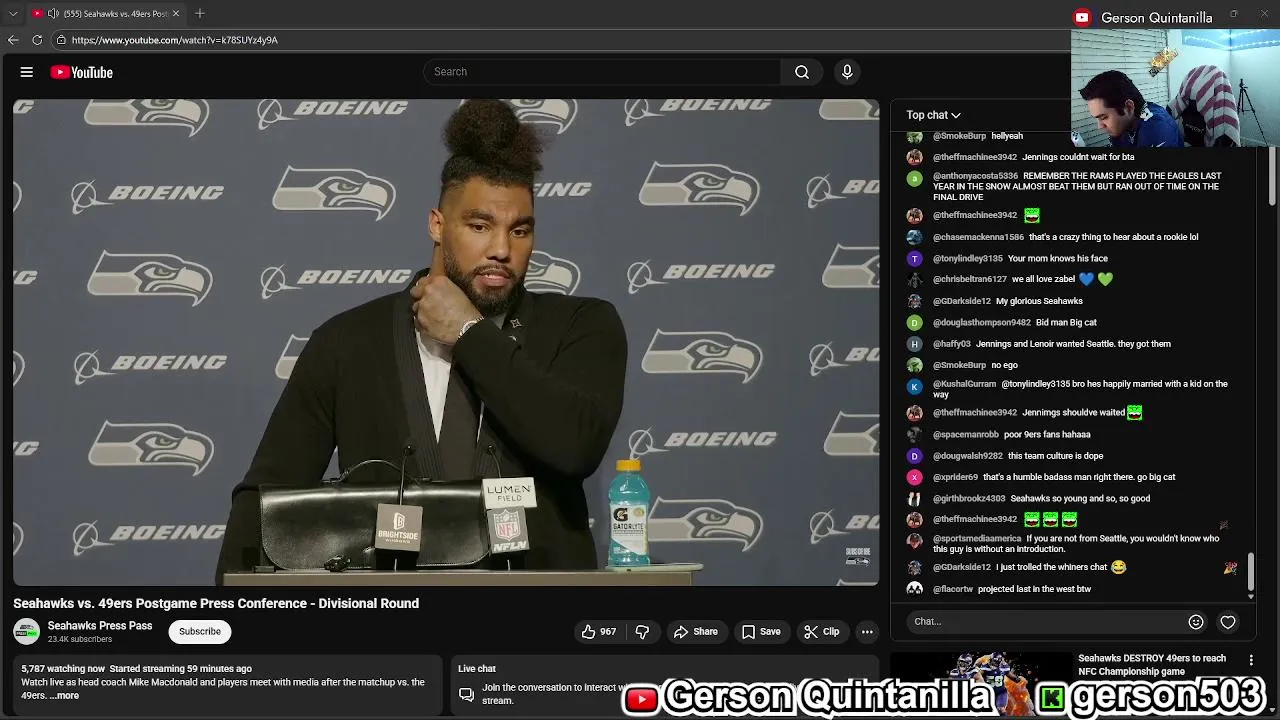Open the YouTube guide hamburger menu
The image size is (1280, 720).
[x=27, y=72]
